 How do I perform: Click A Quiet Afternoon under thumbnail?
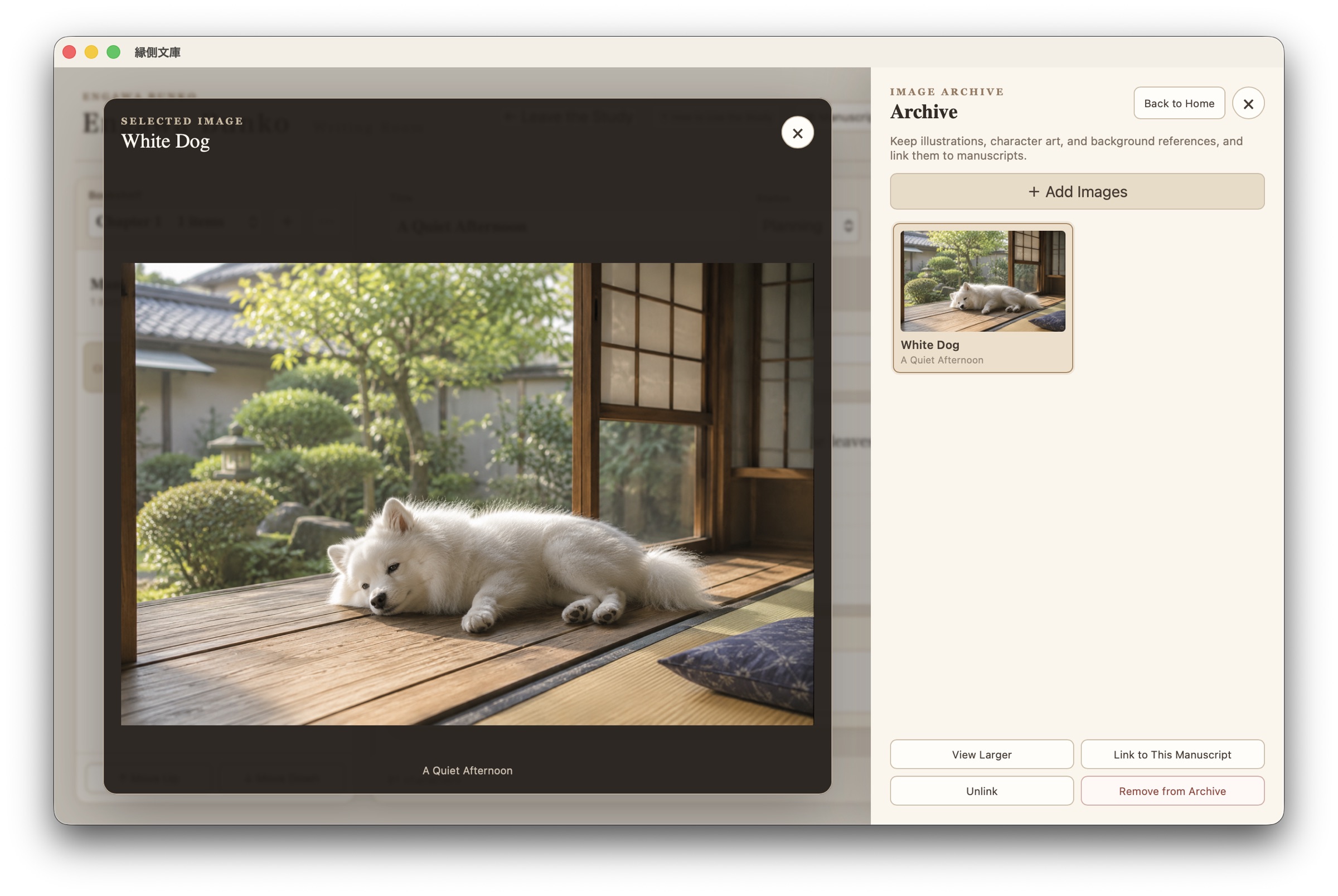point(942,360)
